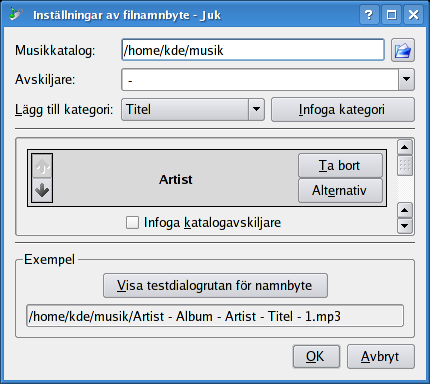Close the dialog window
The width and height of the screenshot is (430, 384).
414,15
